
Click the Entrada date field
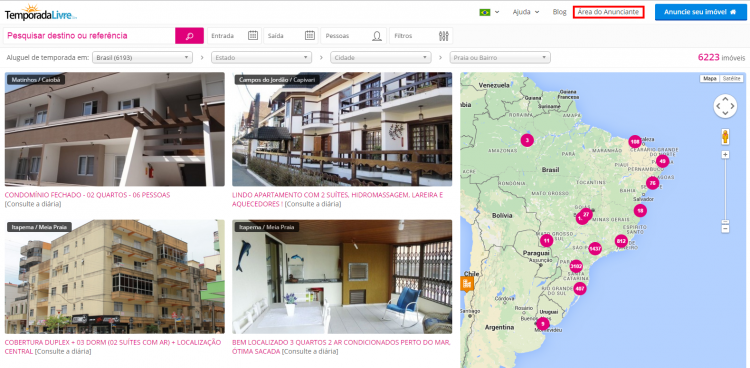(234, 36)
